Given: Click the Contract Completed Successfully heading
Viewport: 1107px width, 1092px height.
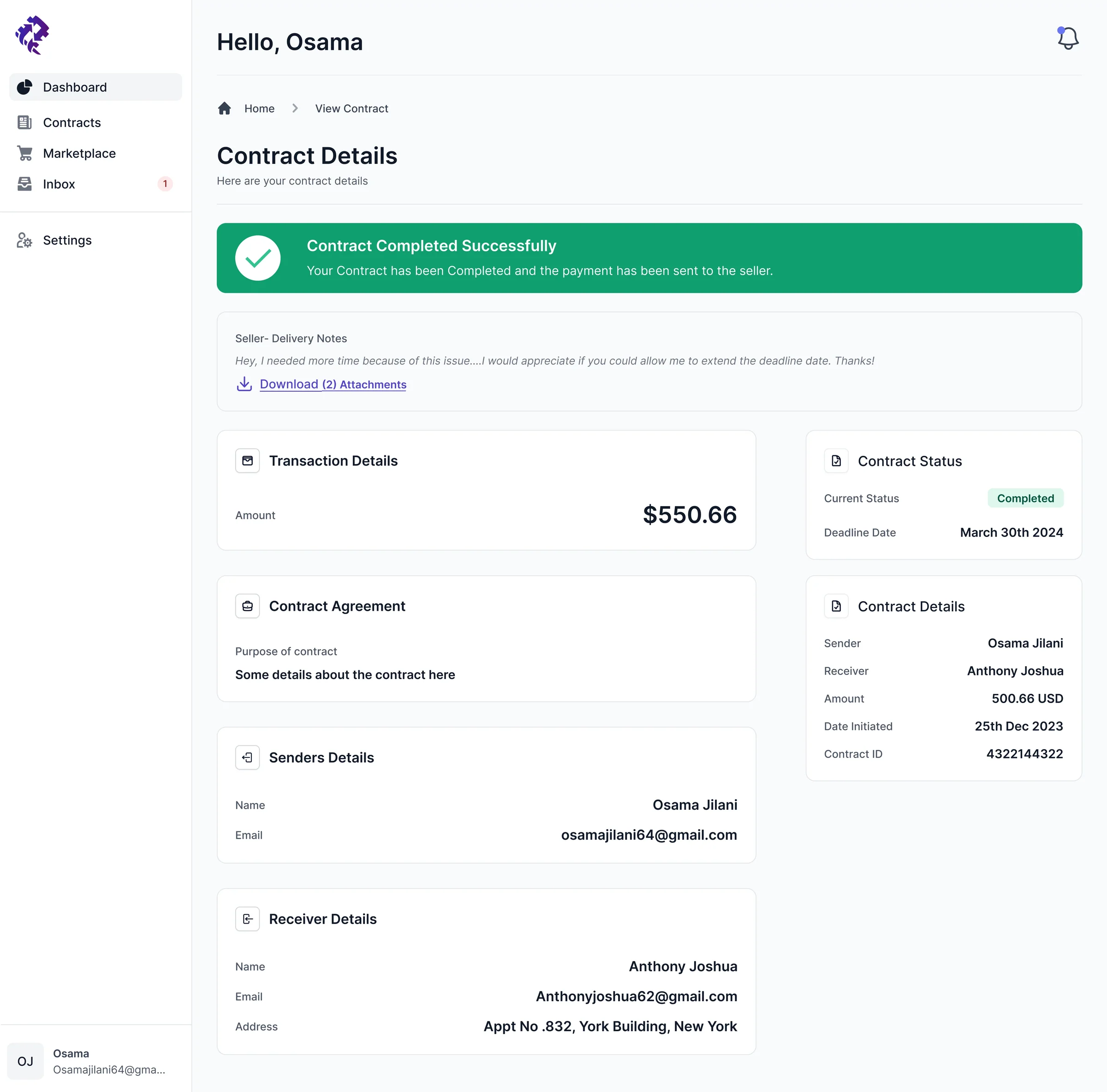Looking at the screenshot, I should (x=431, y=245).
